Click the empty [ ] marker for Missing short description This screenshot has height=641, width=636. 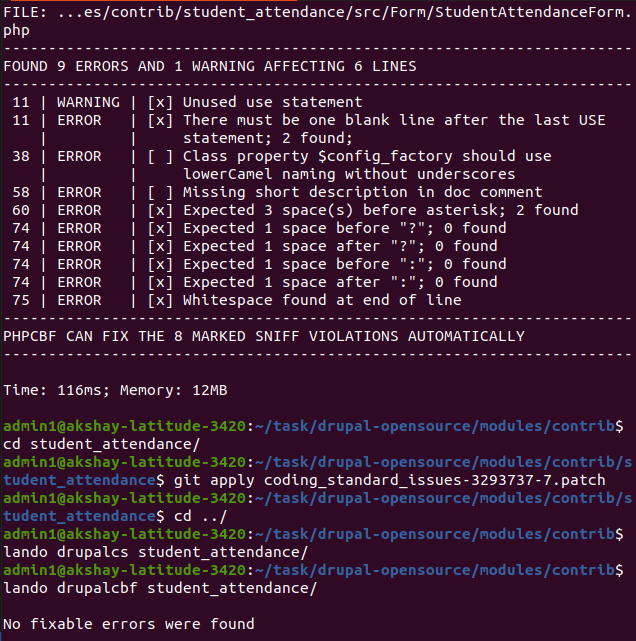[160, 192]
